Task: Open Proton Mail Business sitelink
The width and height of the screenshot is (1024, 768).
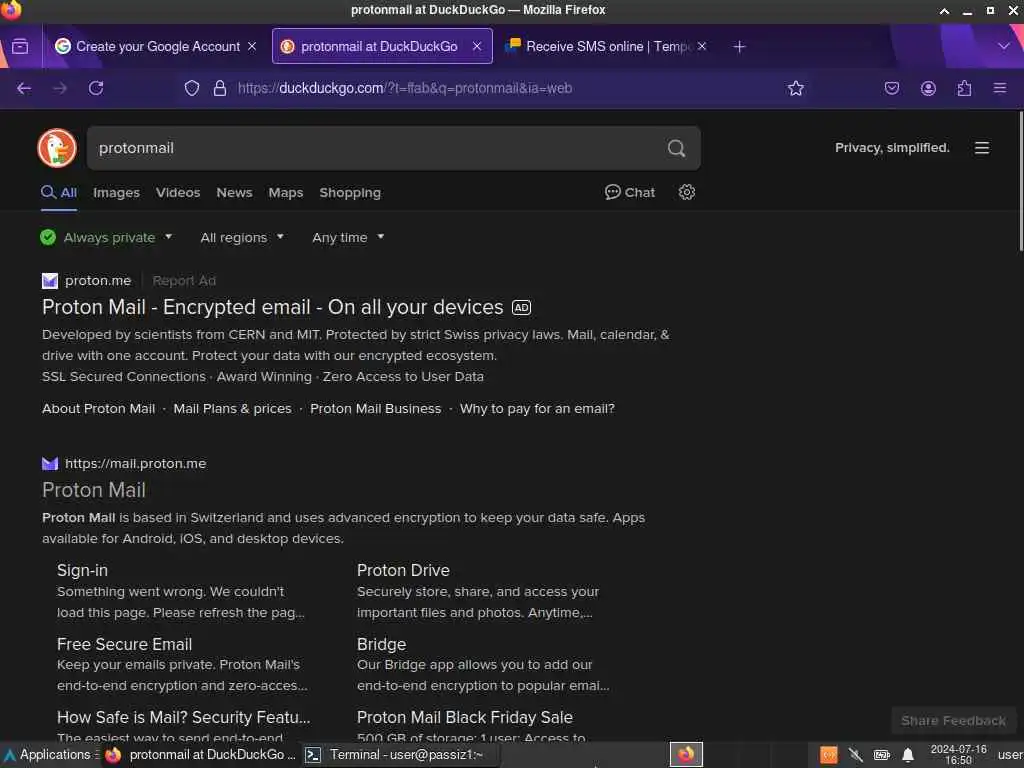Action: point(376,409)
